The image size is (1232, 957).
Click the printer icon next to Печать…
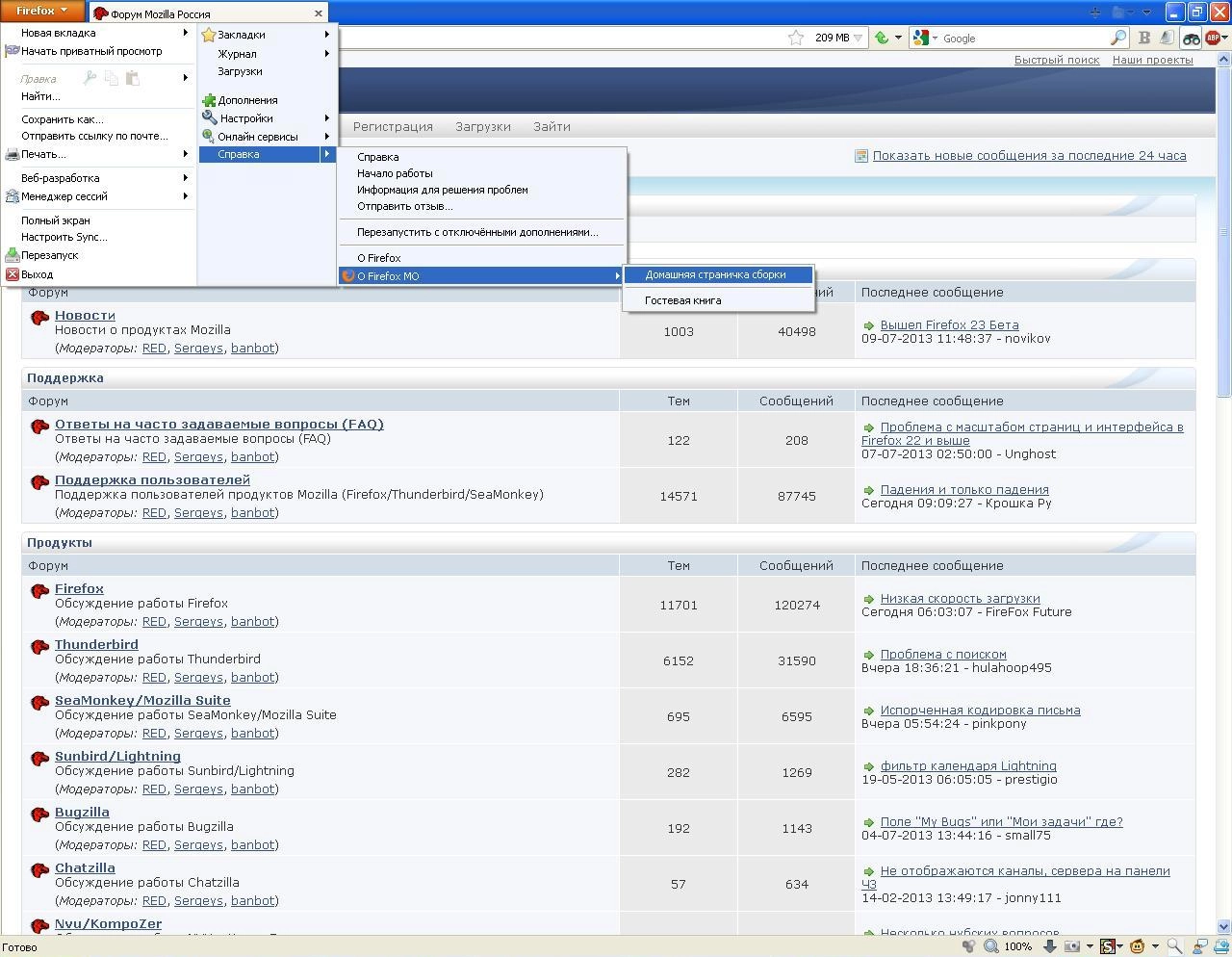tap(13, 154)
